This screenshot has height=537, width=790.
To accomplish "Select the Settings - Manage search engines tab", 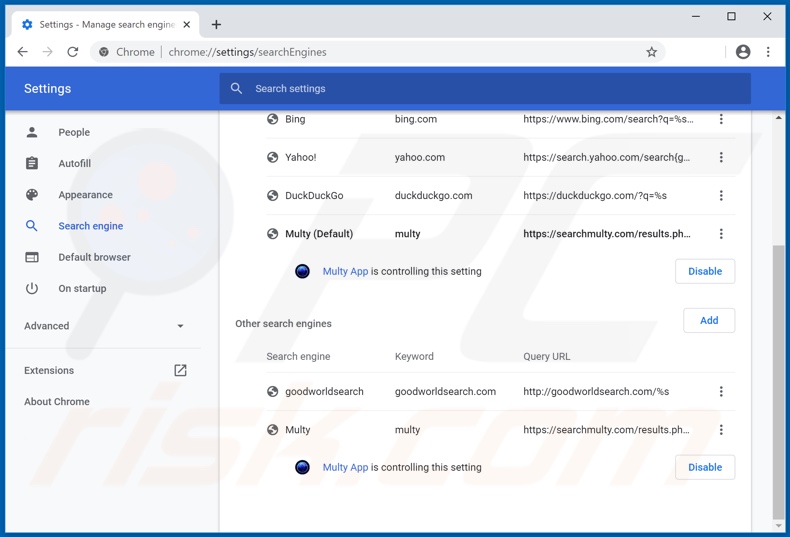I will (105, 24).
